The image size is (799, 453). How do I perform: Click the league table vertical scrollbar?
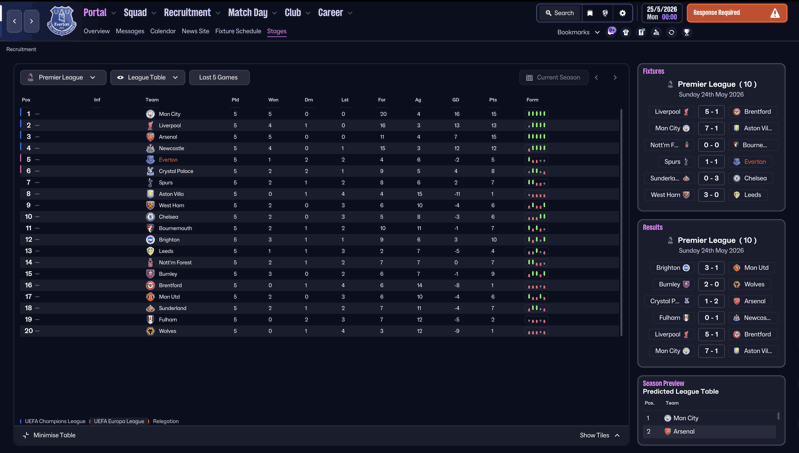621,222
